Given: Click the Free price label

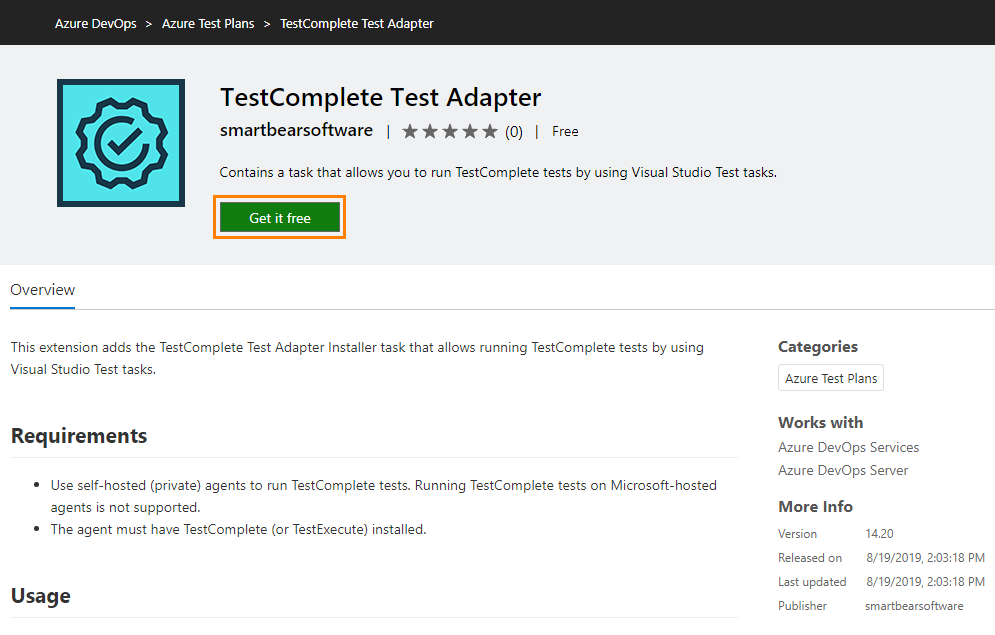Looking at the screenshot, I should 565,130.
